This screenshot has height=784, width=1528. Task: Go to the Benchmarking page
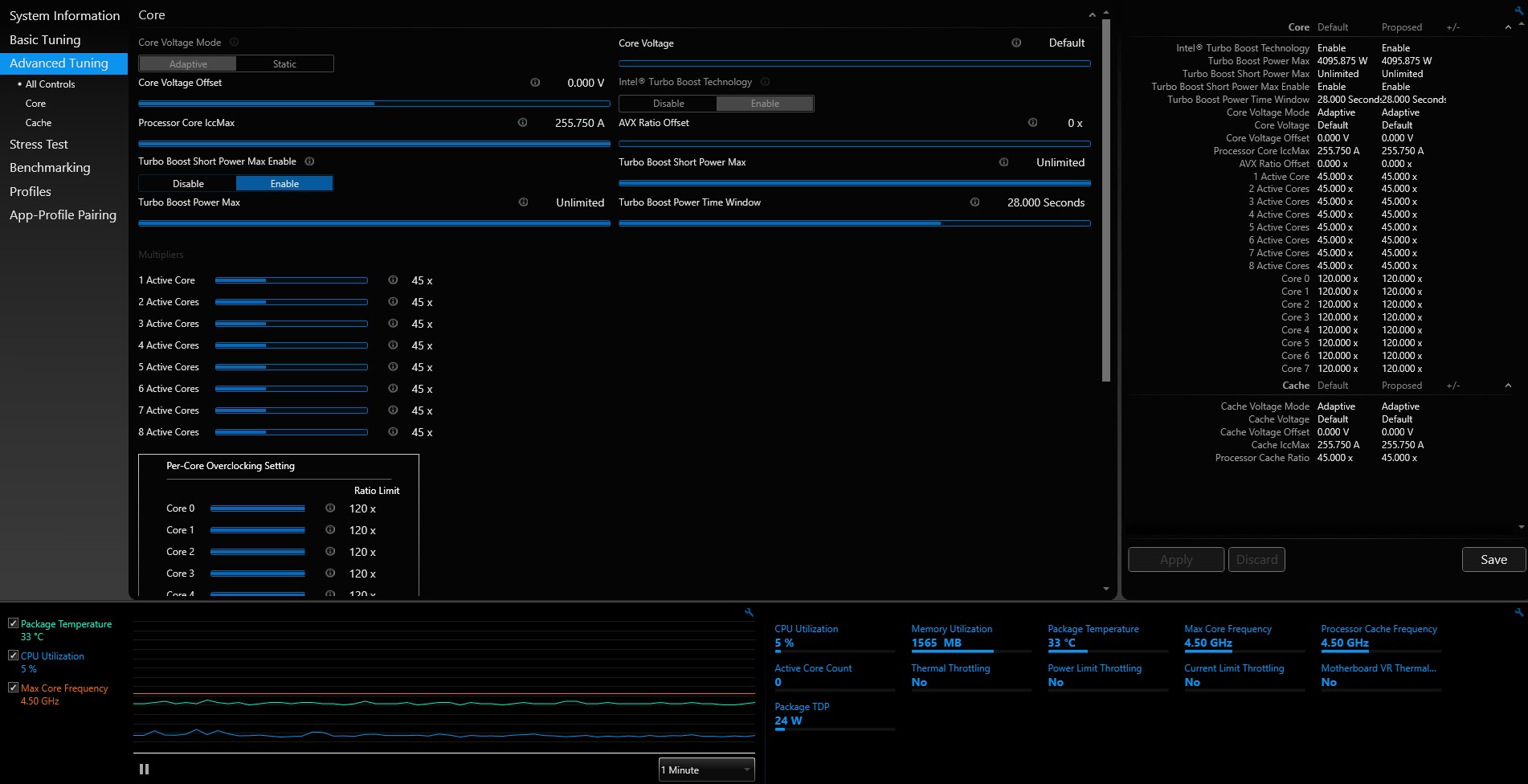tap(50, 168)
